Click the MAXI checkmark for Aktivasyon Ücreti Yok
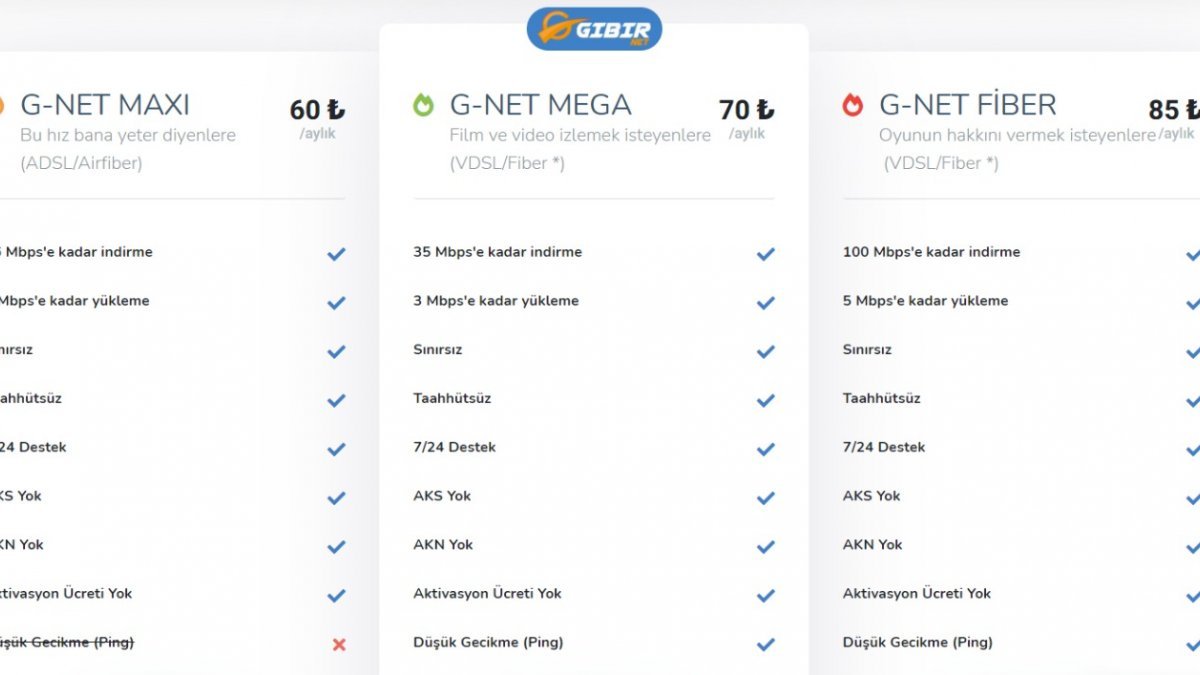This screenshot has height=675, width=1200. click(336, 595)
